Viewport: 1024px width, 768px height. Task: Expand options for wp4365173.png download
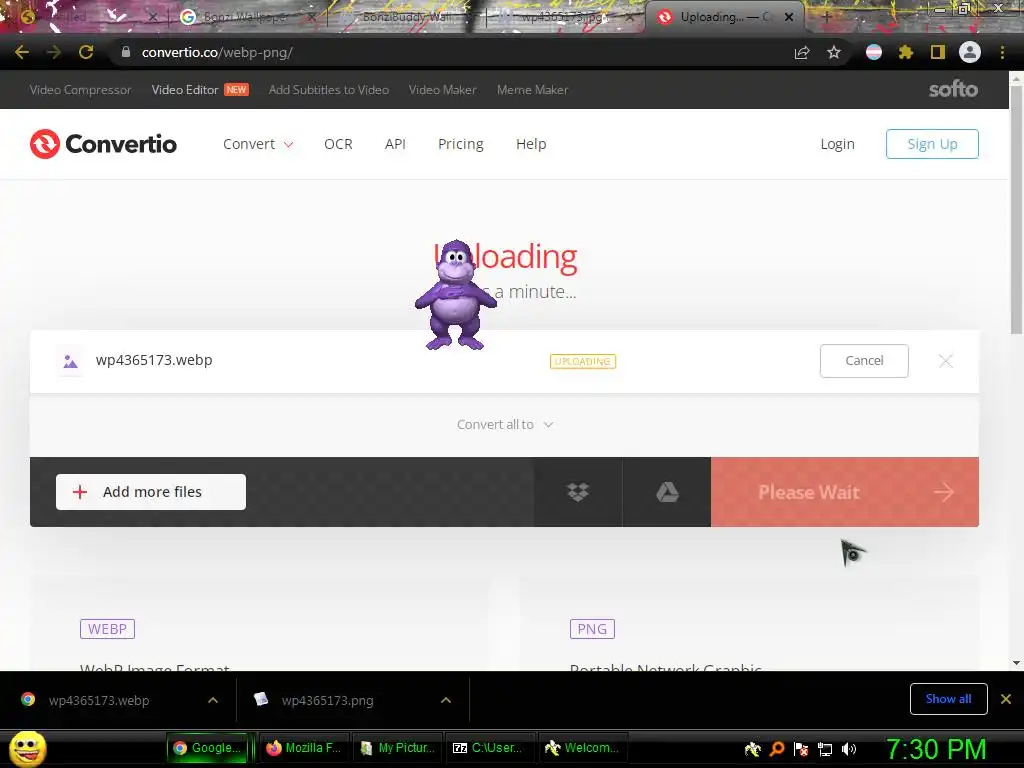point(446,700)
